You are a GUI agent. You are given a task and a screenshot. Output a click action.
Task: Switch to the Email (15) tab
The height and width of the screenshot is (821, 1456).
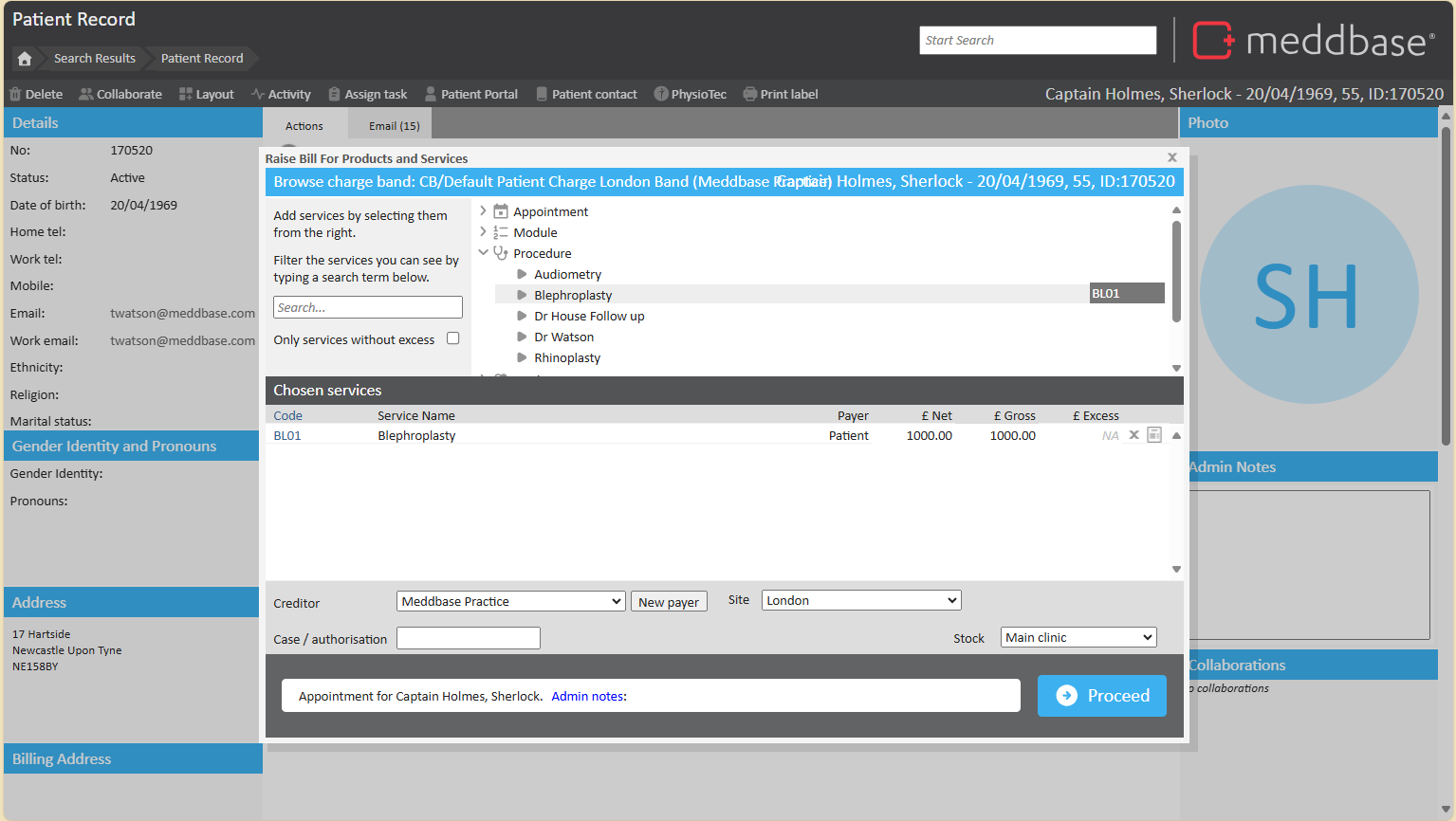[x=394, y=126]
